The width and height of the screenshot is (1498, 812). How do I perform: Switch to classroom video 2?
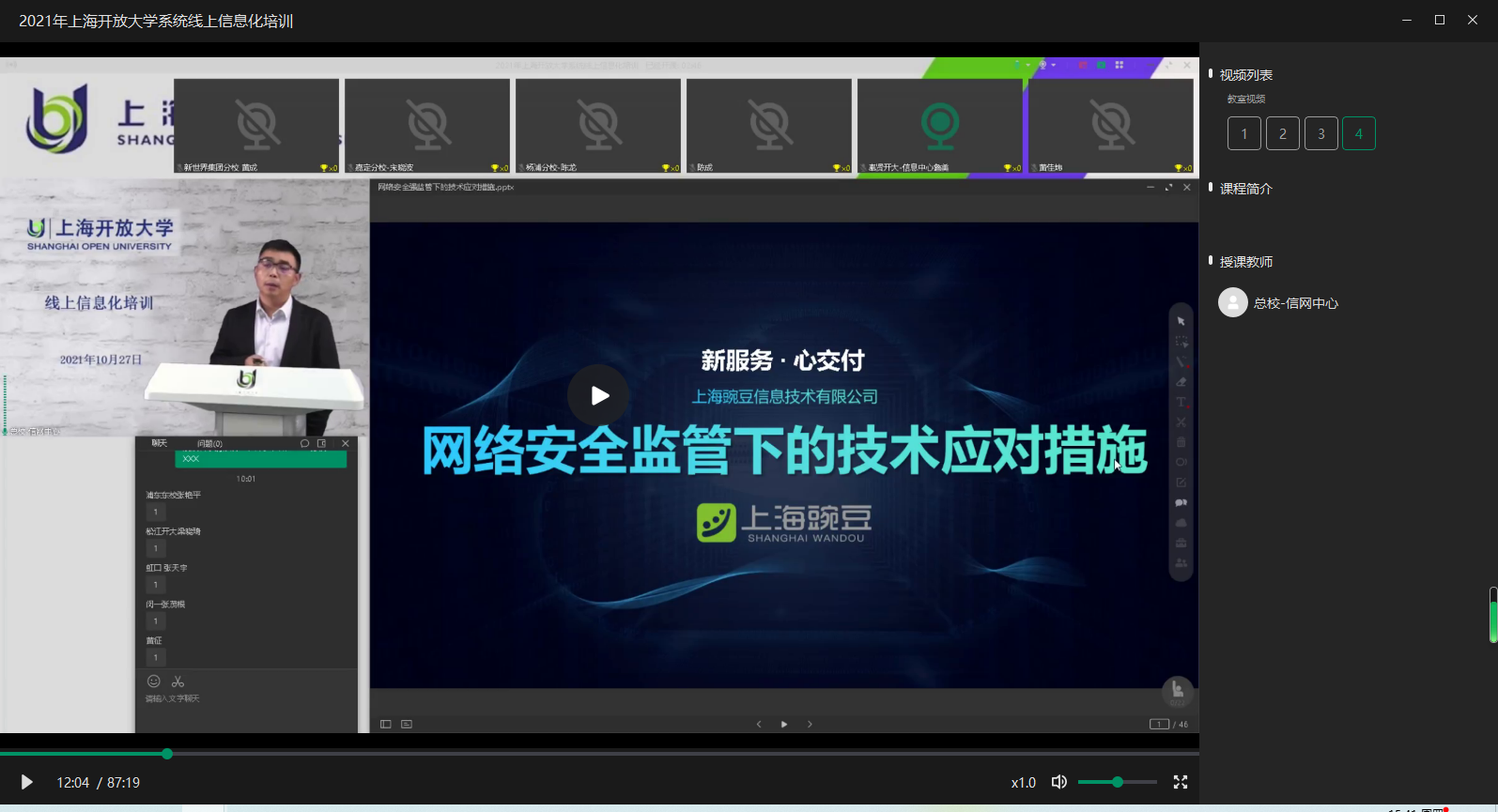pyautogui.click(x=1283, y=133)
